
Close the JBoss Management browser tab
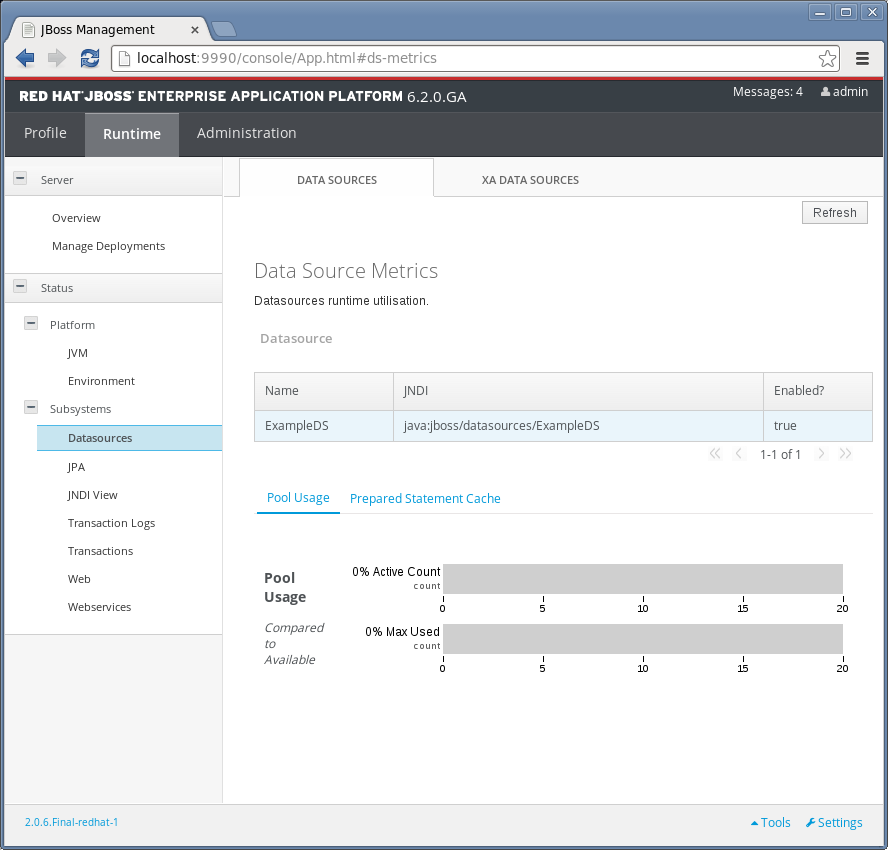(195, 30)
